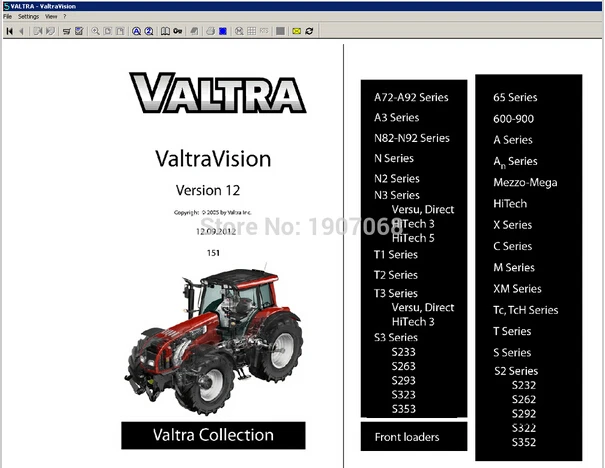
Task: Select Mezzo-Mega
Action: click(525, 182)
